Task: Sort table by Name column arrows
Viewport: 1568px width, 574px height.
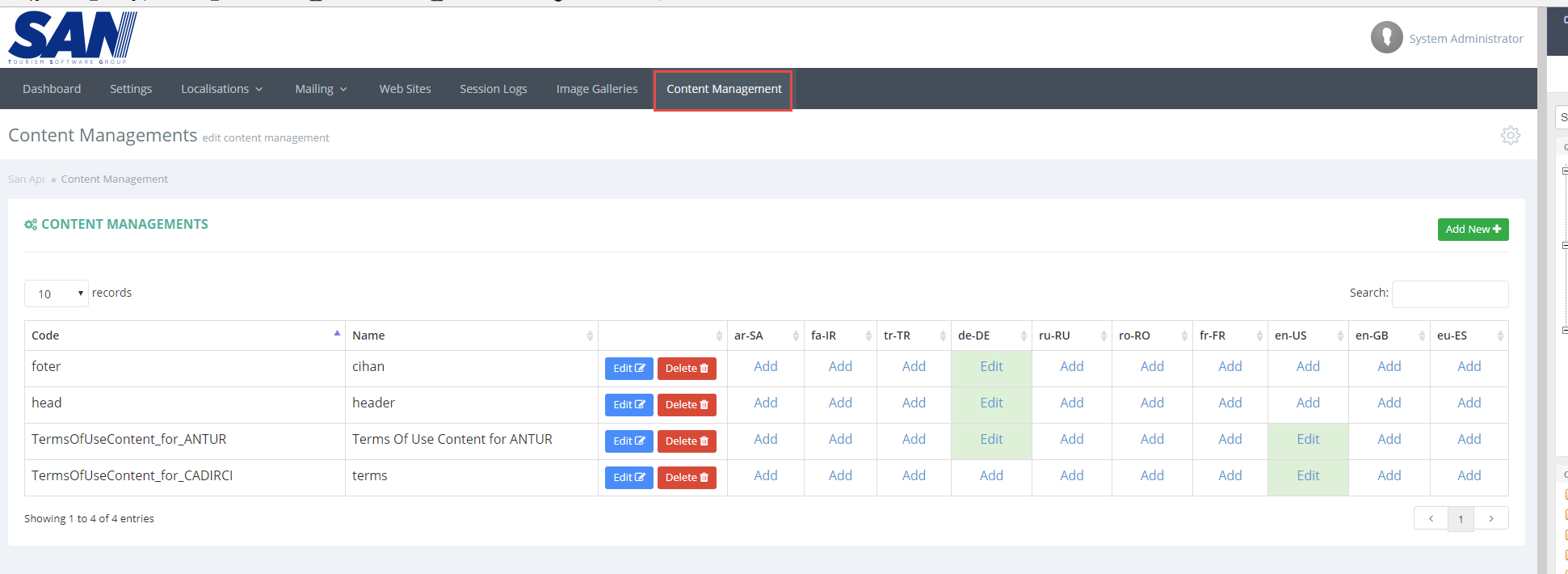Action: (x=590, y=336)
